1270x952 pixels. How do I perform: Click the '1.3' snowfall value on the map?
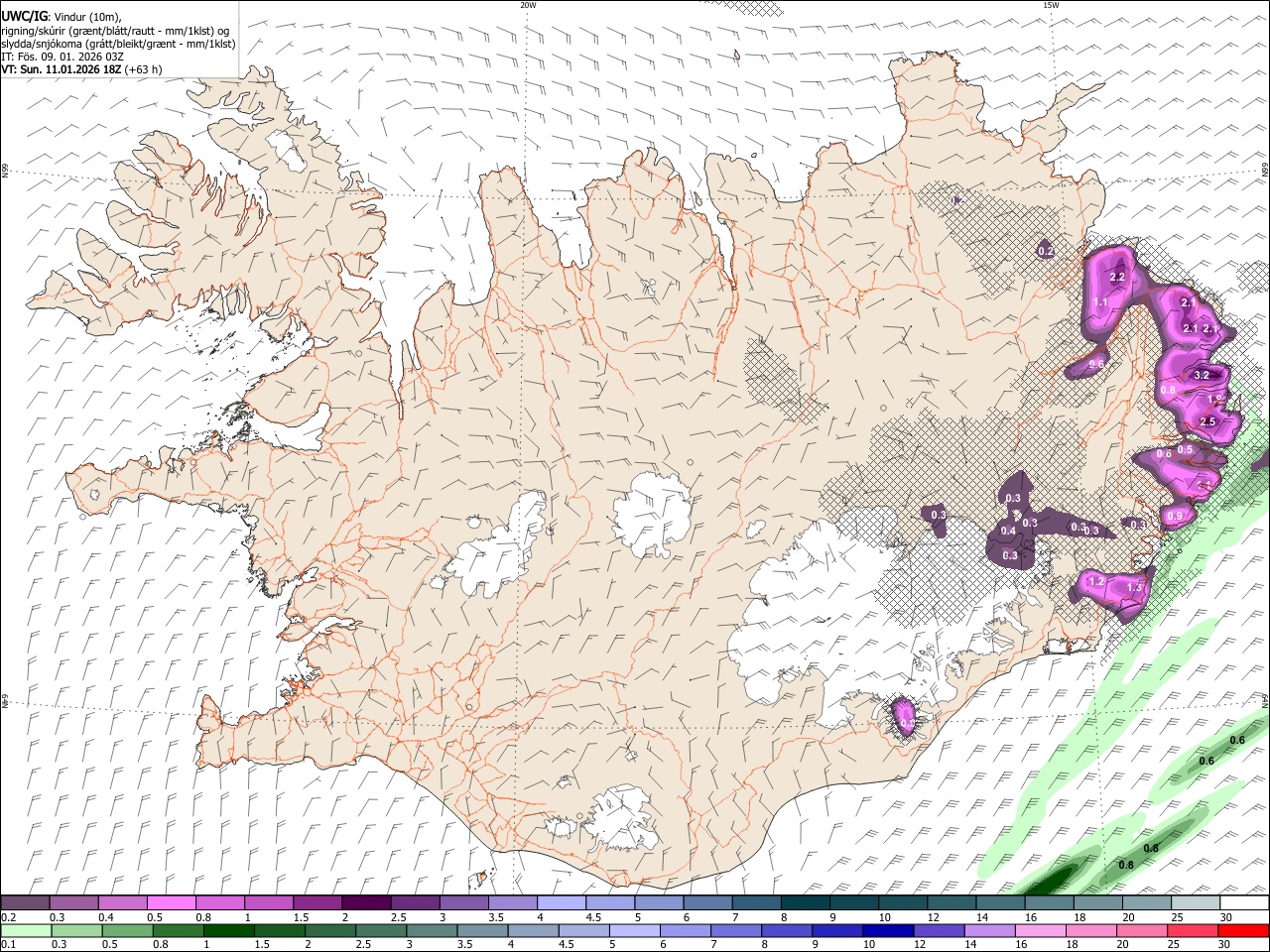(1135, 587)
